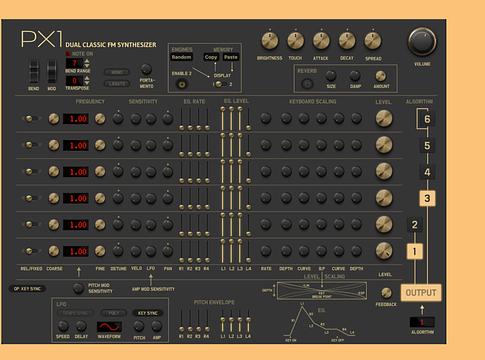Click the Pitch Mod Sensitivity knob

coord(78,288)
